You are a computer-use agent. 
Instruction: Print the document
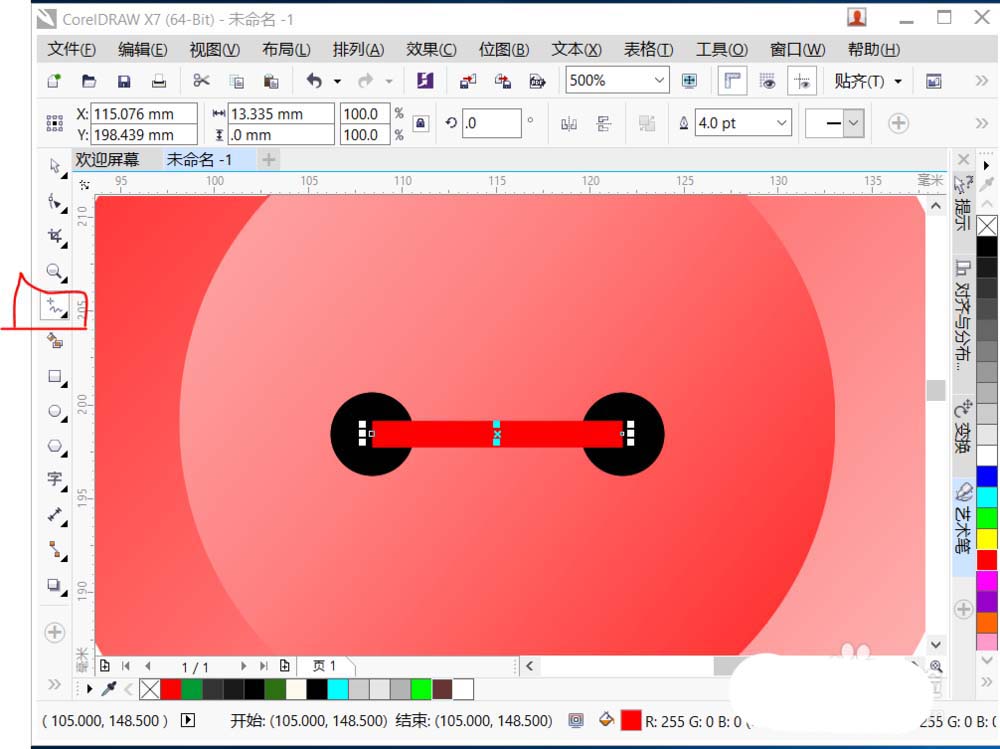click(x=158, y=81)
